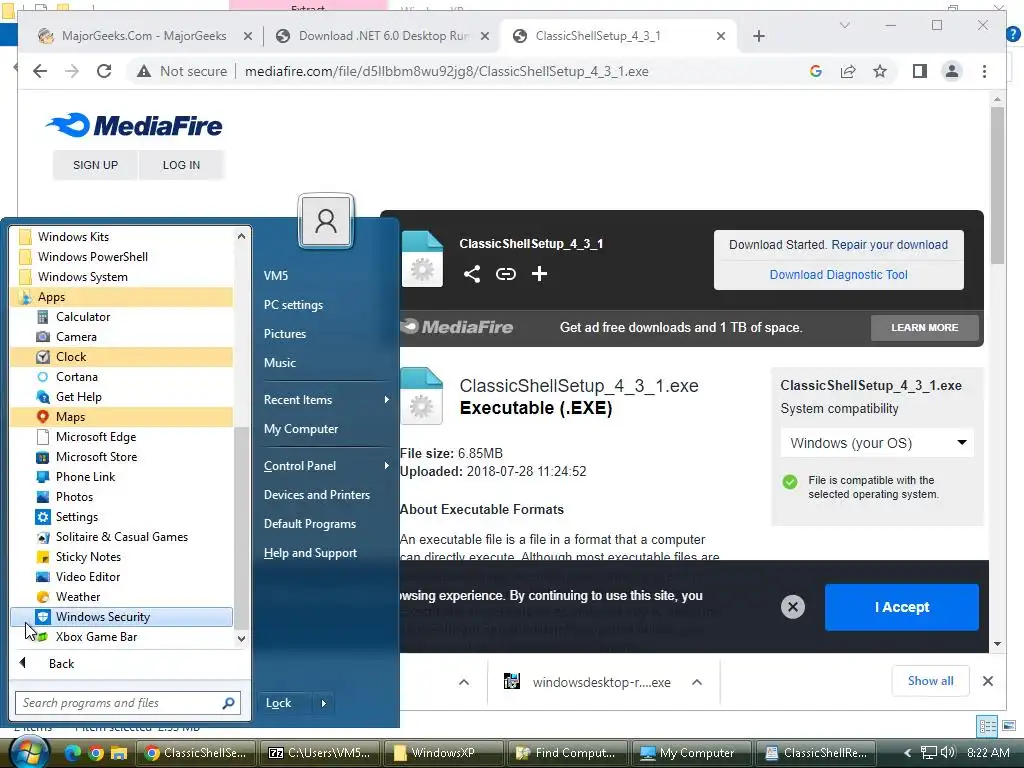The width and height of the screenshot is (1024, 768).
Task: Click Search programs and files box
Action: click(128, 703)
